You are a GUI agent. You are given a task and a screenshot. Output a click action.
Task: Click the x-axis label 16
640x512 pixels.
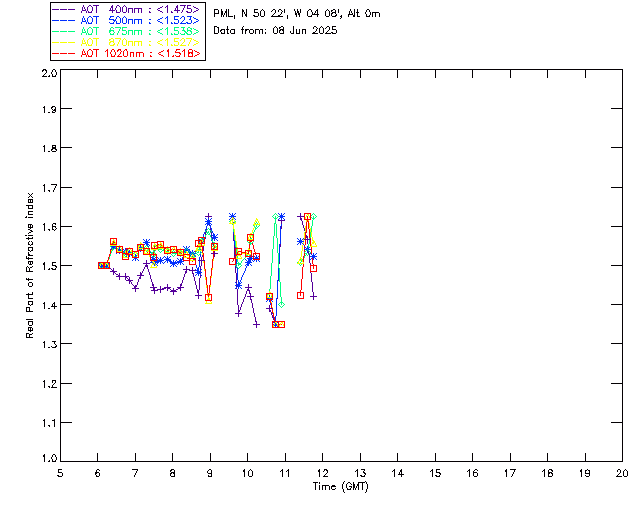472,473
